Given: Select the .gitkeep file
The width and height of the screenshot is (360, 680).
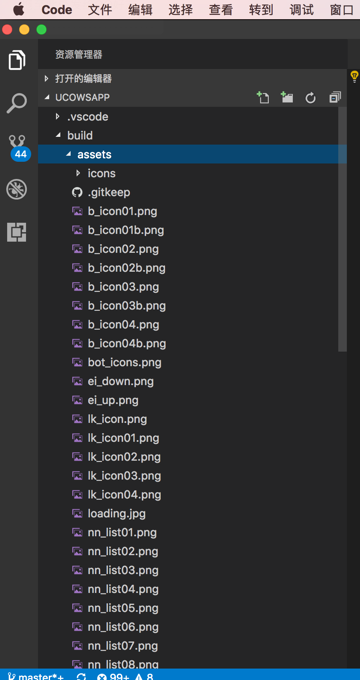Looking at the screenshot, I should pos(193,192).
